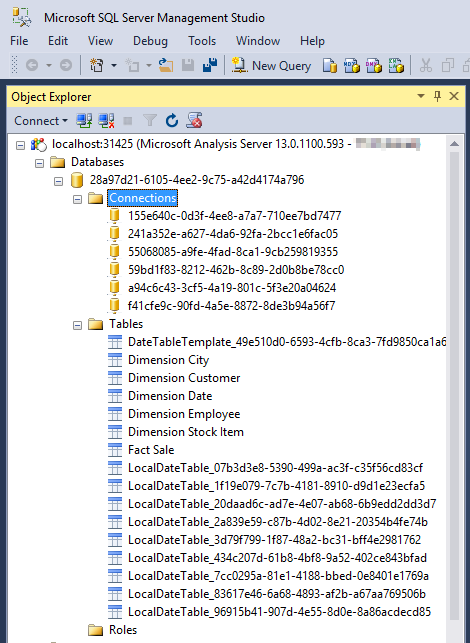Open the Object Explorer window position dropdown
Viewport: 470px width, 643px height.
coord(421,96)
